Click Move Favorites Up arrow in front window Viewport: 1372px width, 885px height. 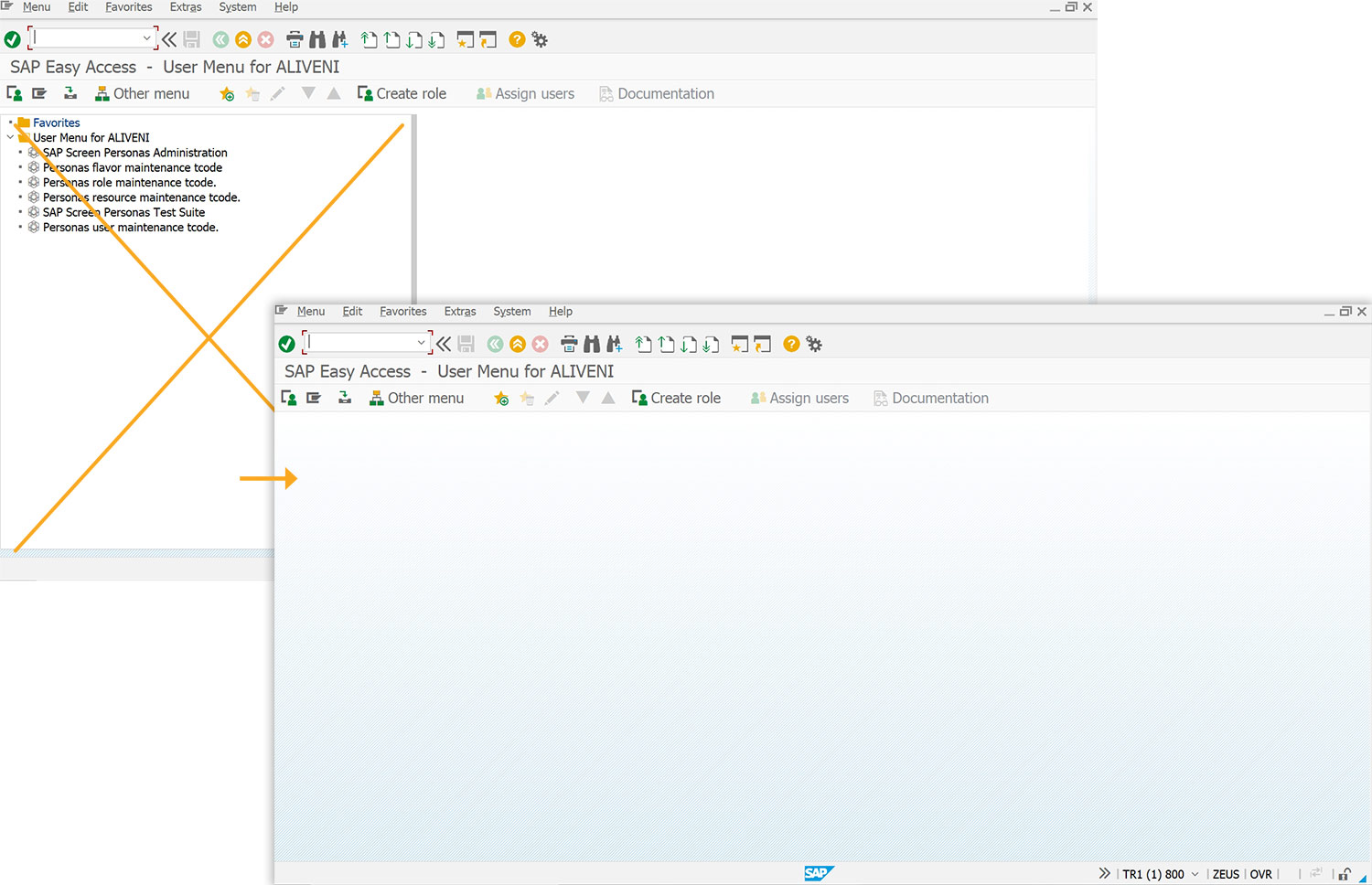[x=608, y=398]
